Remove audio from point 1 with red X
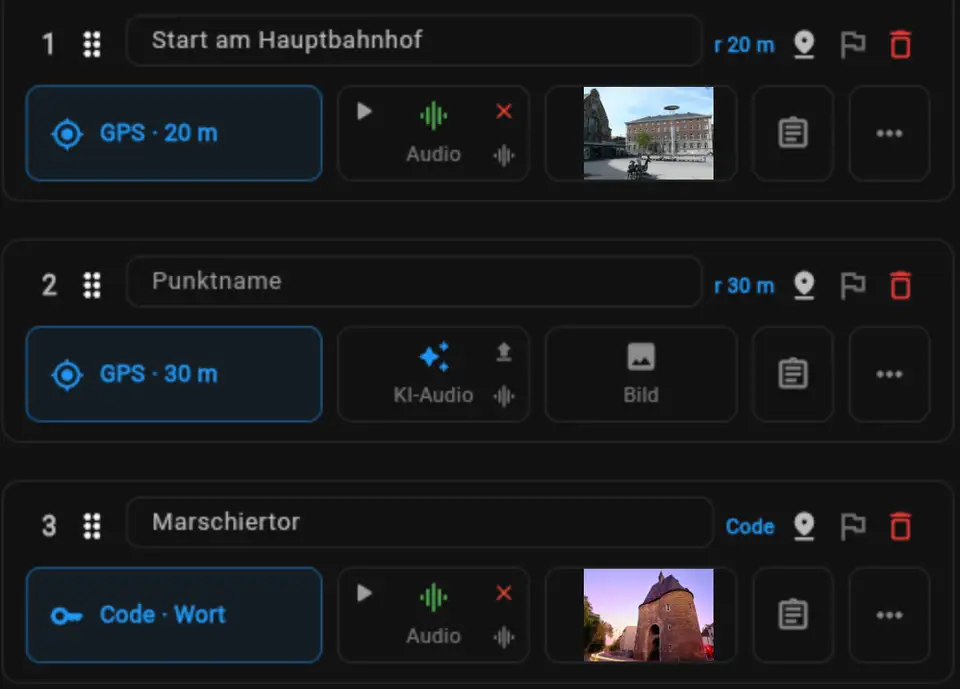Image resolution: width=960 pixels, height=689 pixels. pos(504,111)
